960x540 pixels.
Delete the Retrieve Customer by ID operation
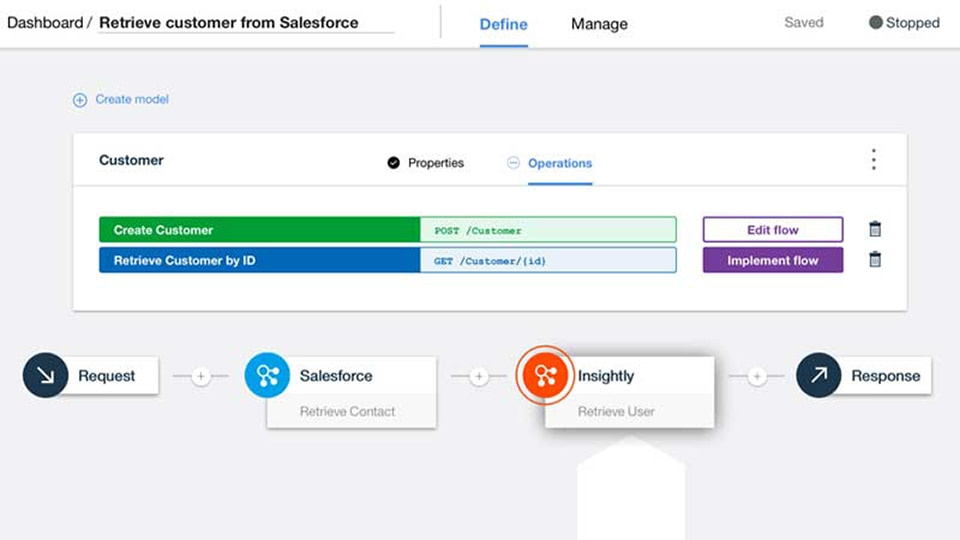point(875,260)
